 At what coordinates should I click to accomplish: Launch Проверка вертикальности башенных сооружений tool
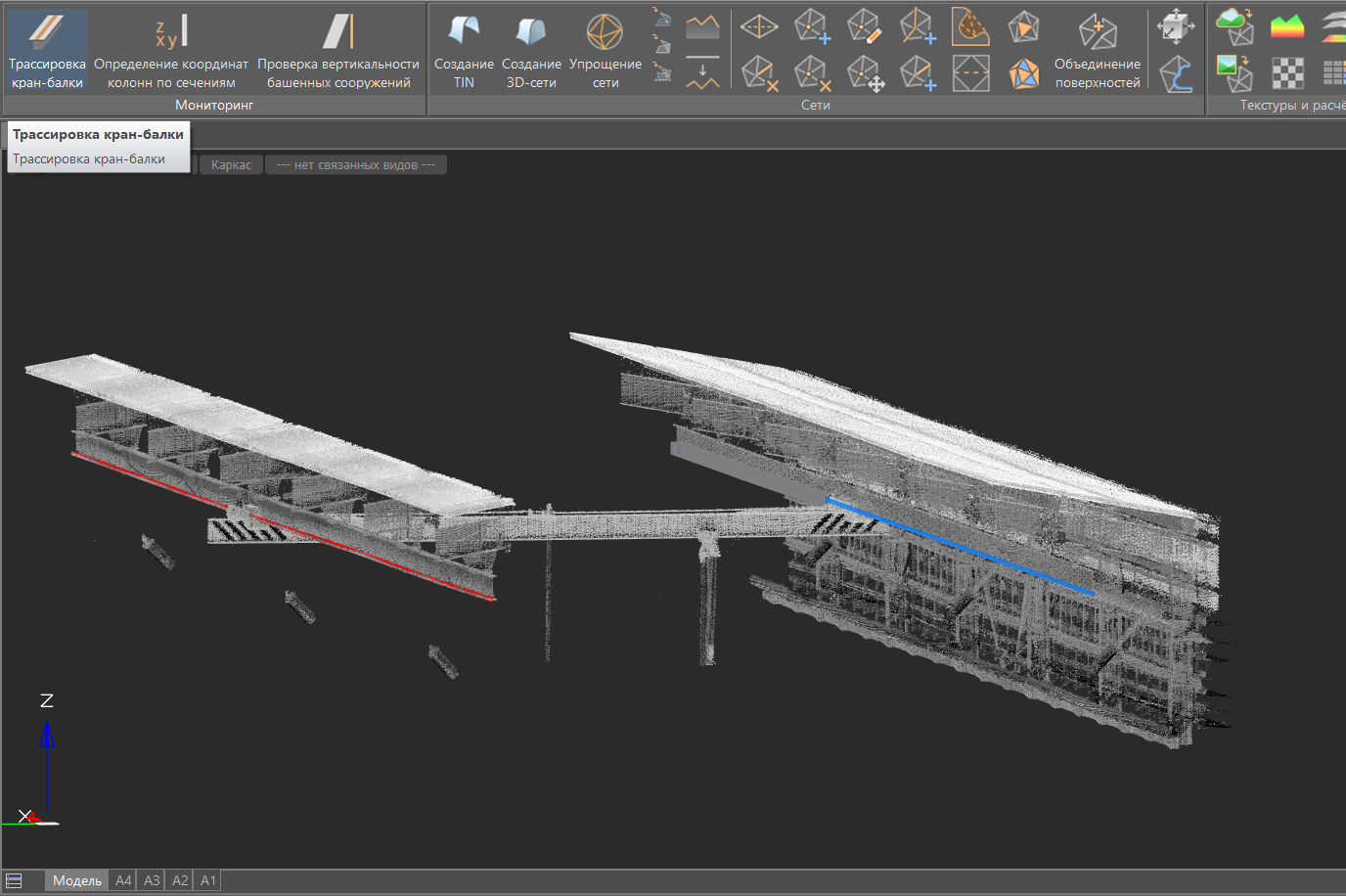(338, 51)
